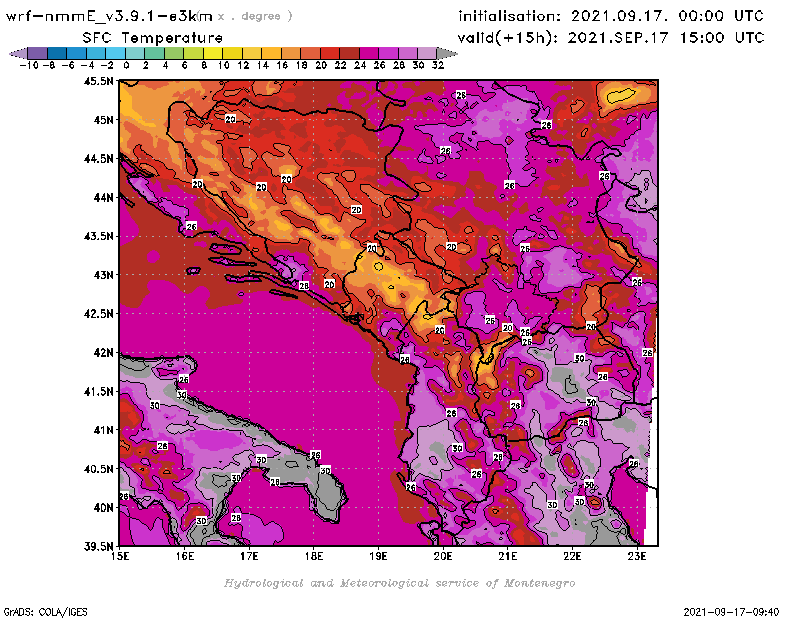Click the 41N latitude label
The image size is (800, 618).
click(x=103, y=430)
